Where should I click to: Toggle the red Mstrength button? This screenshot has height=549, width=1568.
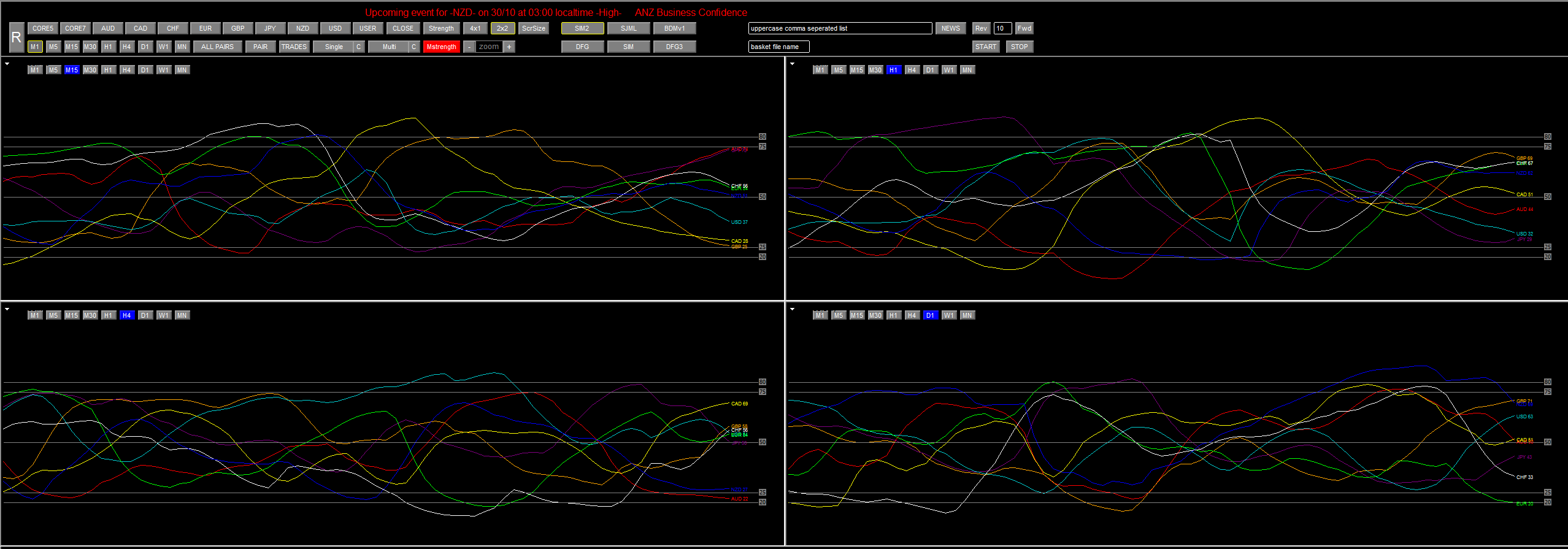point(442,47)
